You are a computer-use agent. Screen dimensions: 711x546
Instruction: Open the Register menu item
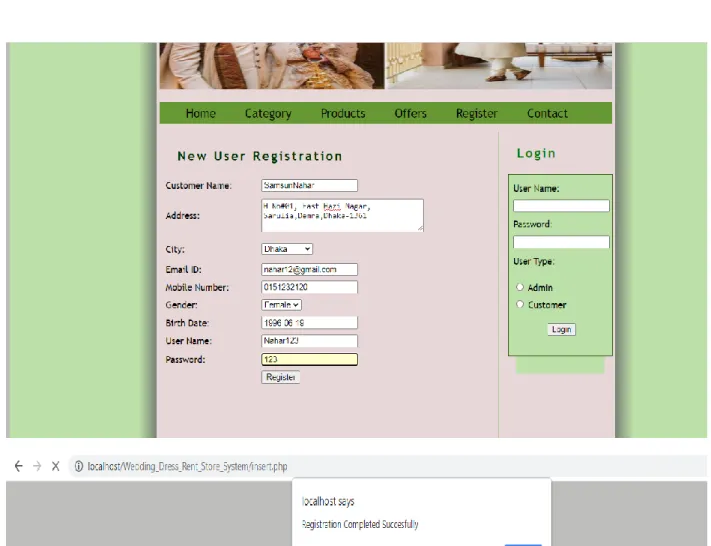(x=477, y=113)
